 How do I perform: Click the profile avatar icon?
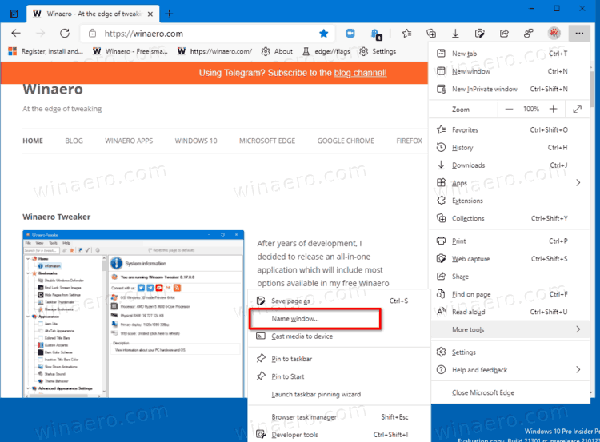click(x=555, y=33)
